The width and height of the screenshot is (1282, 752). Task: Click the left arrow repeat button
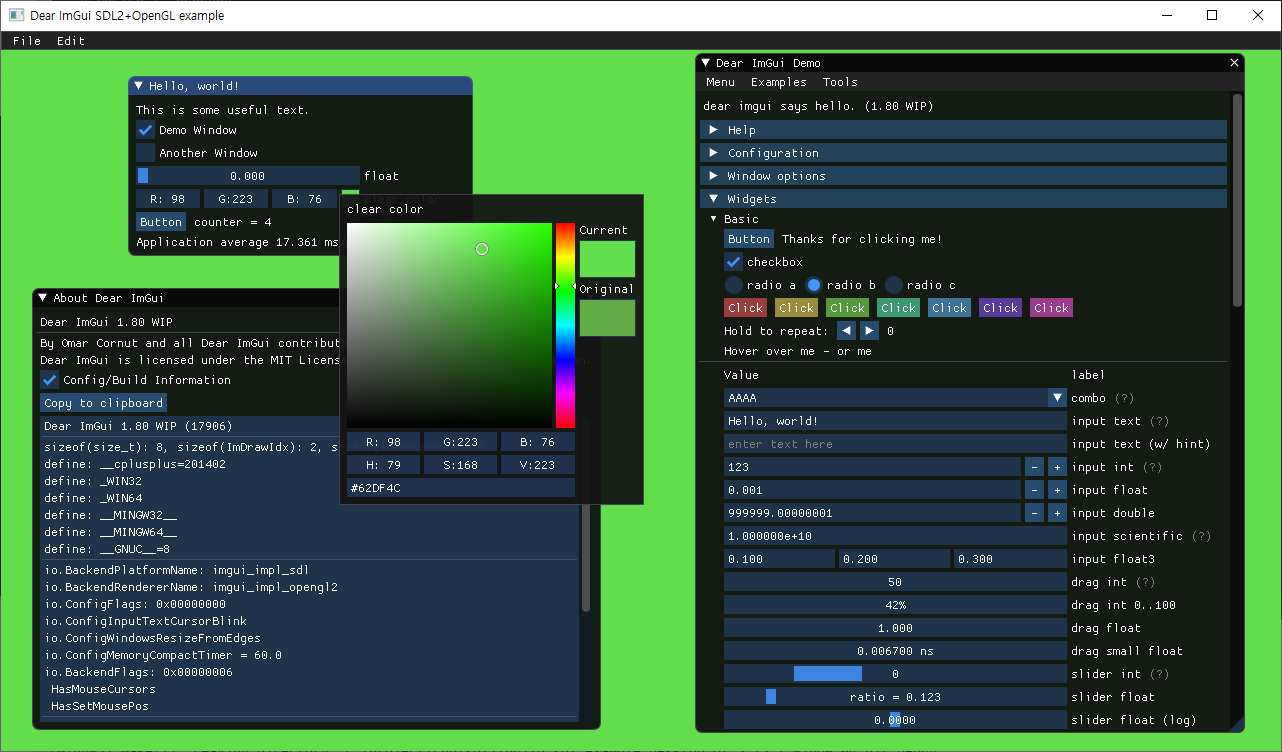coord(846,331)
